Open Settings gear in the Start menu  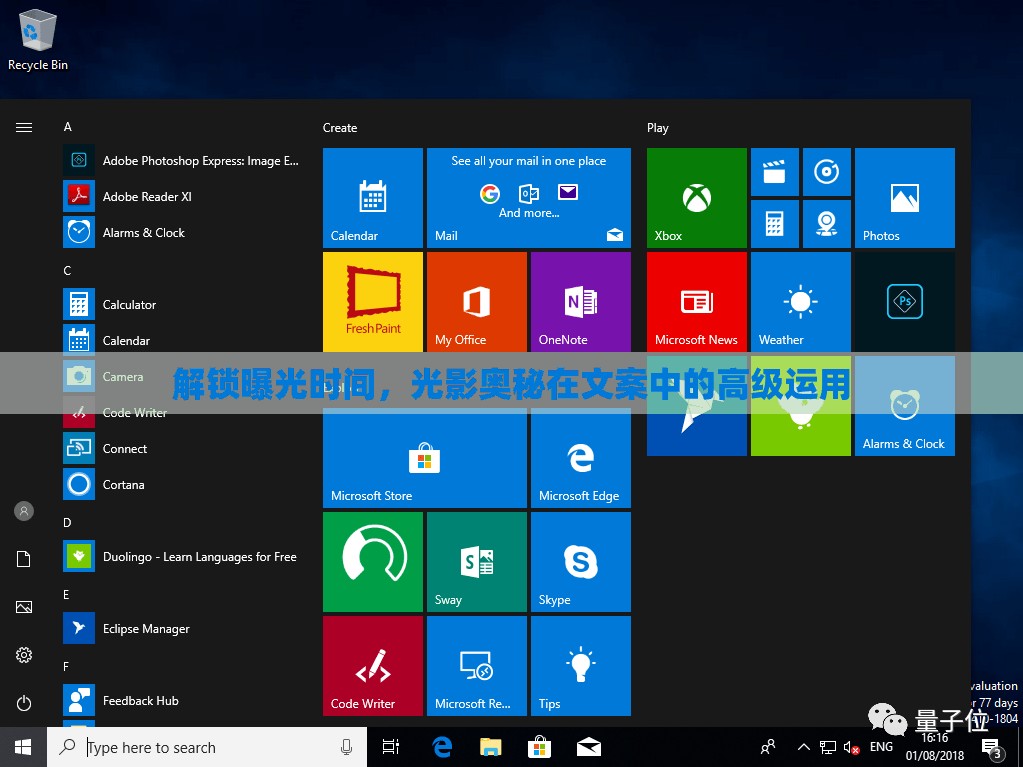(24, 655)
